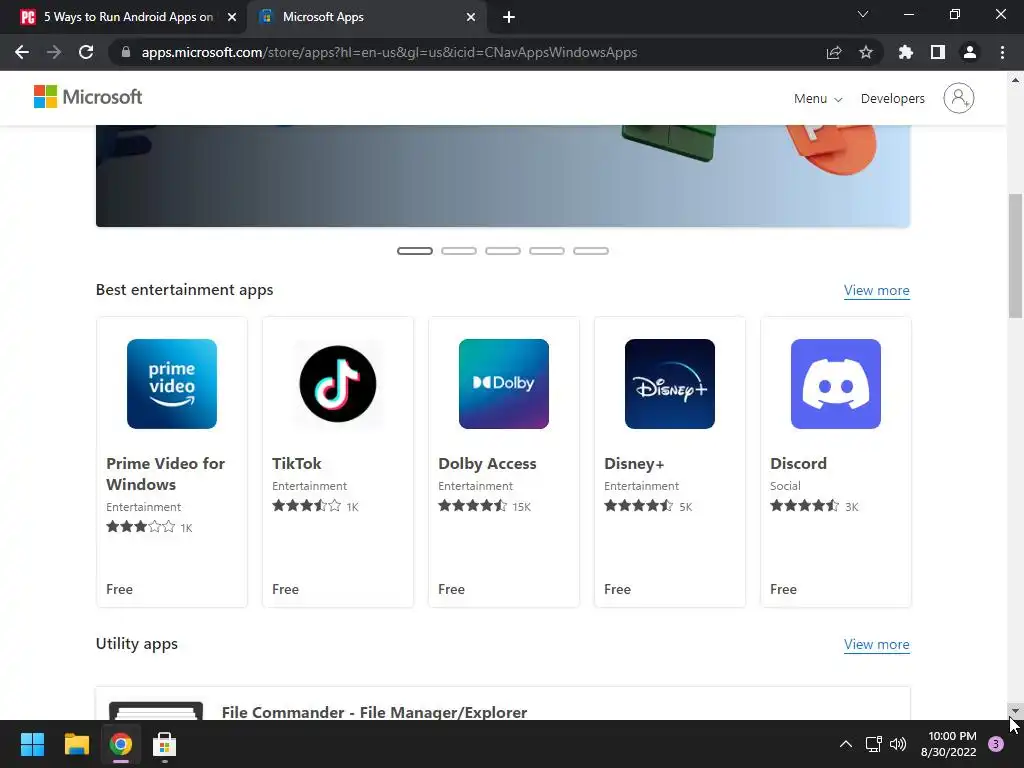Viewport: 1024px width, 768px height.
Task: Open Microsoft Store from the taskbar
Action: pos(165,744)
